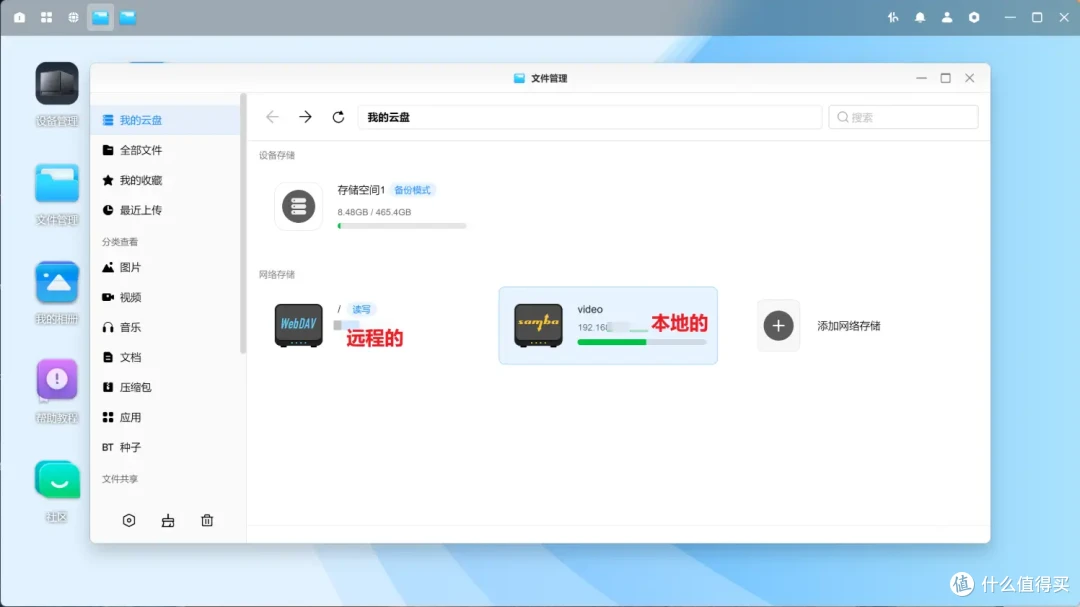
Task: Show 音乐 category
Action: (x=165, y=327)
